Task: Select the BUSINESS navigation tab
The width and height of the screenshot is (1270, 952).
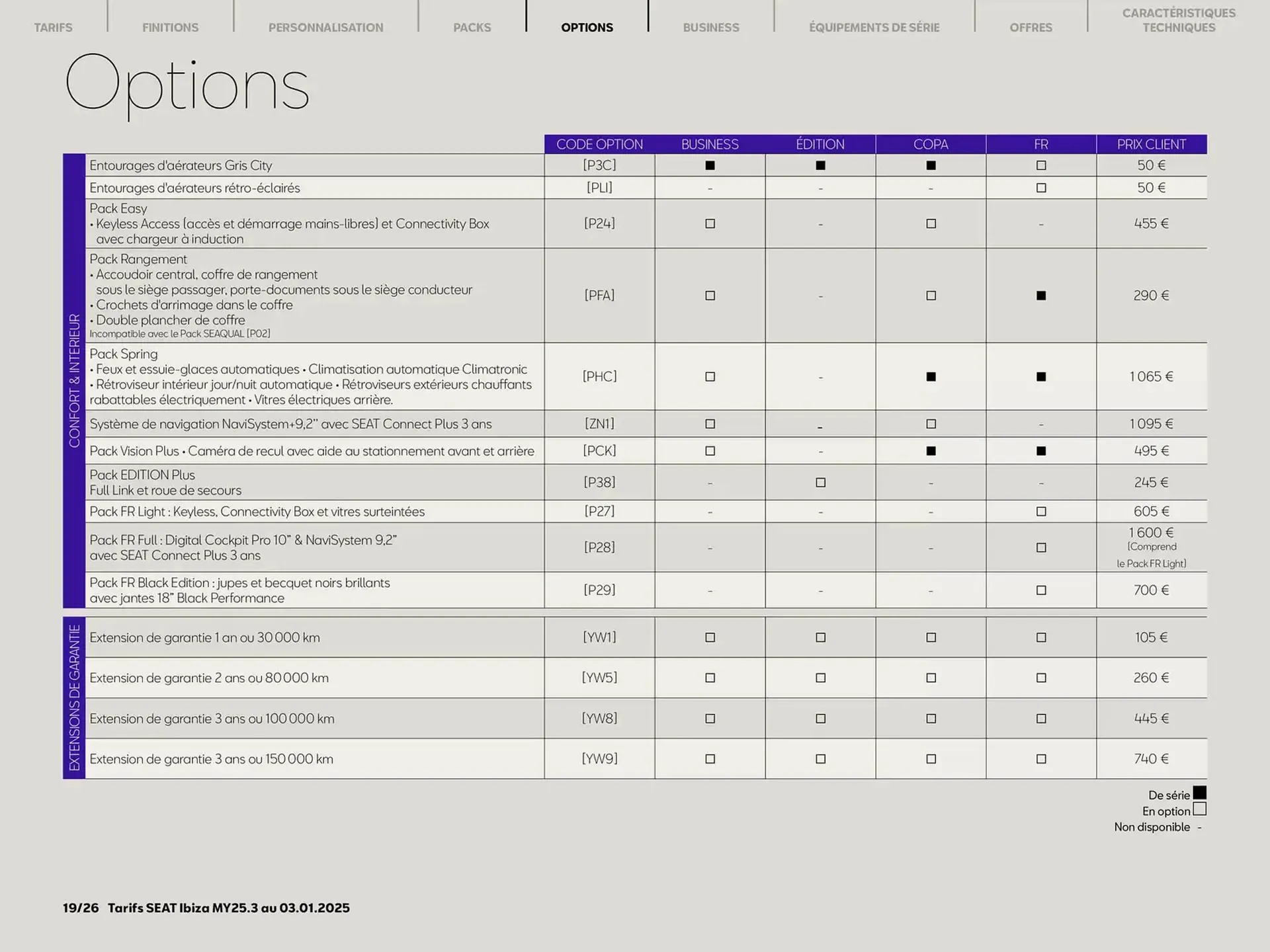Action: point(710,27)
